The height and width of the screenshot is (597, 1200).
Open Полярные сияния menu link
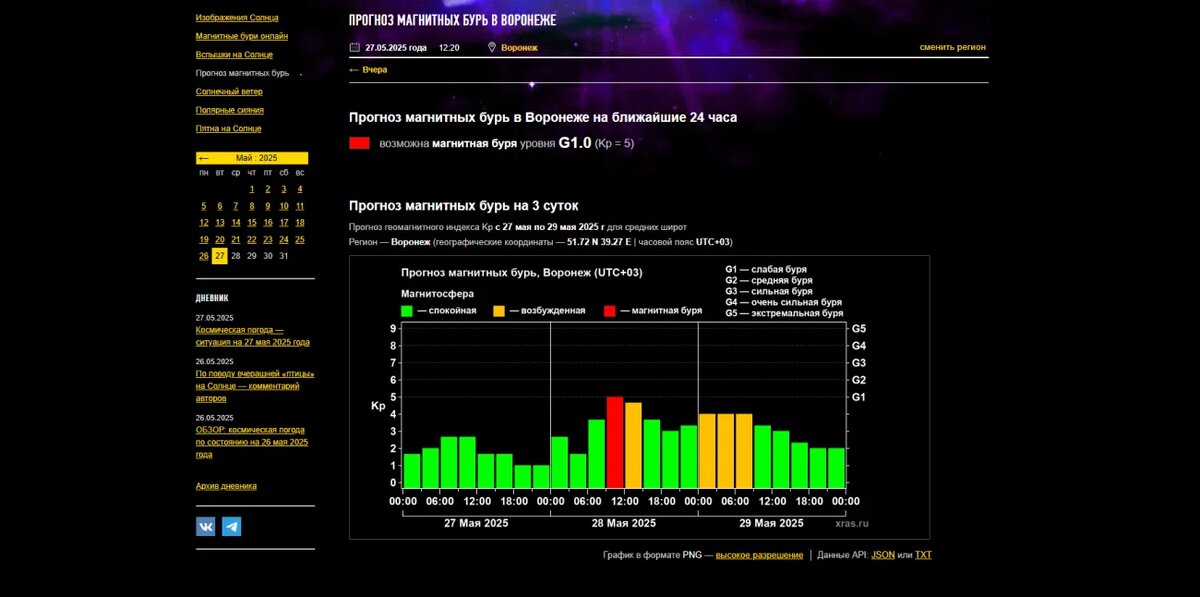[x=230, y=110]
